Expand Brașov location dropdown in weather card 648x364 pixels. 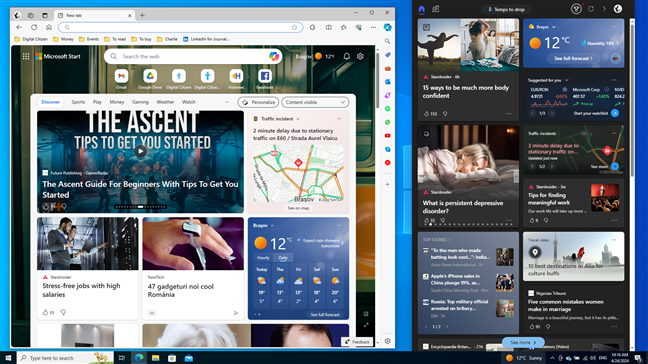pos(272,226)
